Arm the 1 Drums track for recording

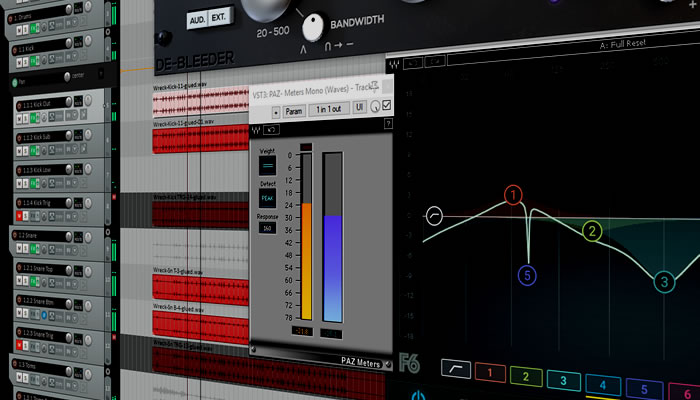click(10, 19)
